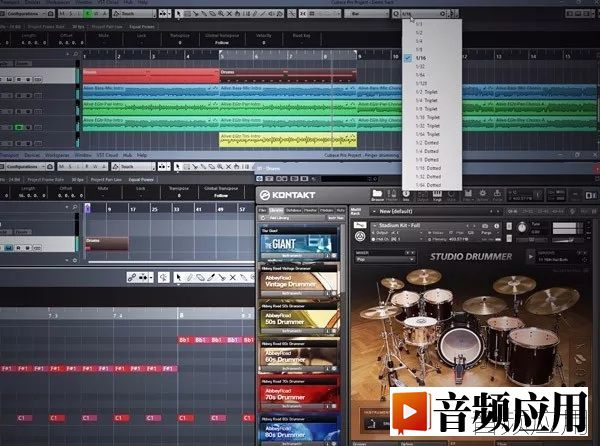The width and height of the screenshot is (600, 446).
Task: Open Touch dropdown in lower project window
Action: [134, 167]
